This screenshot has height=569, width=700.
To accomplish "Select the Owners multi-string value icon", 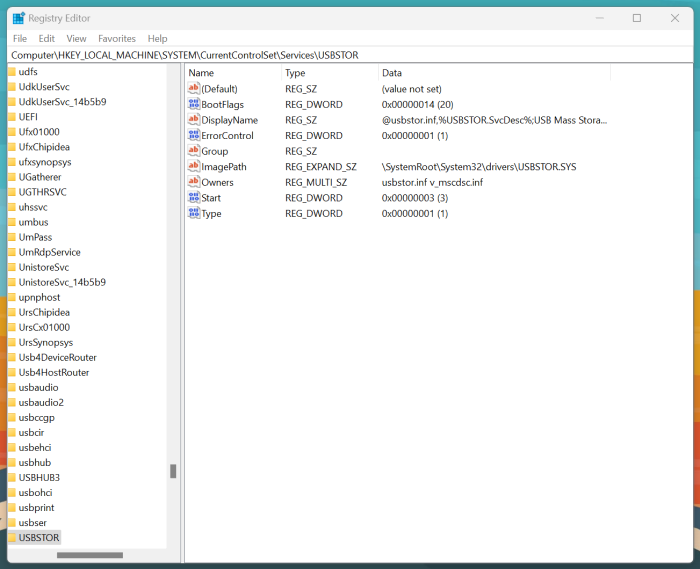I will [x=193, y=182].
